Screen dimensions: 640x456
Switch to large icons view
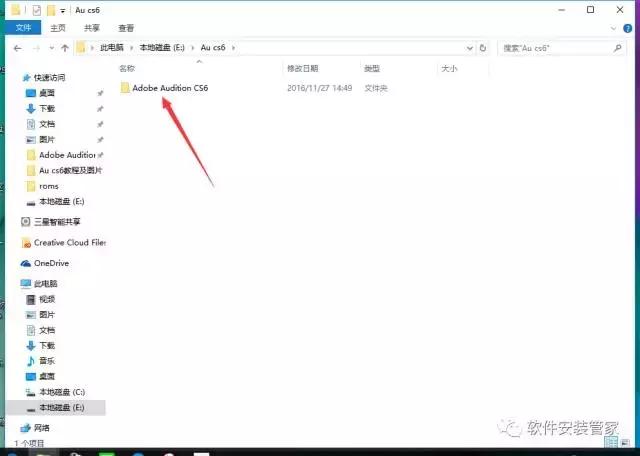pyautogui.click(x=625, y=442)
